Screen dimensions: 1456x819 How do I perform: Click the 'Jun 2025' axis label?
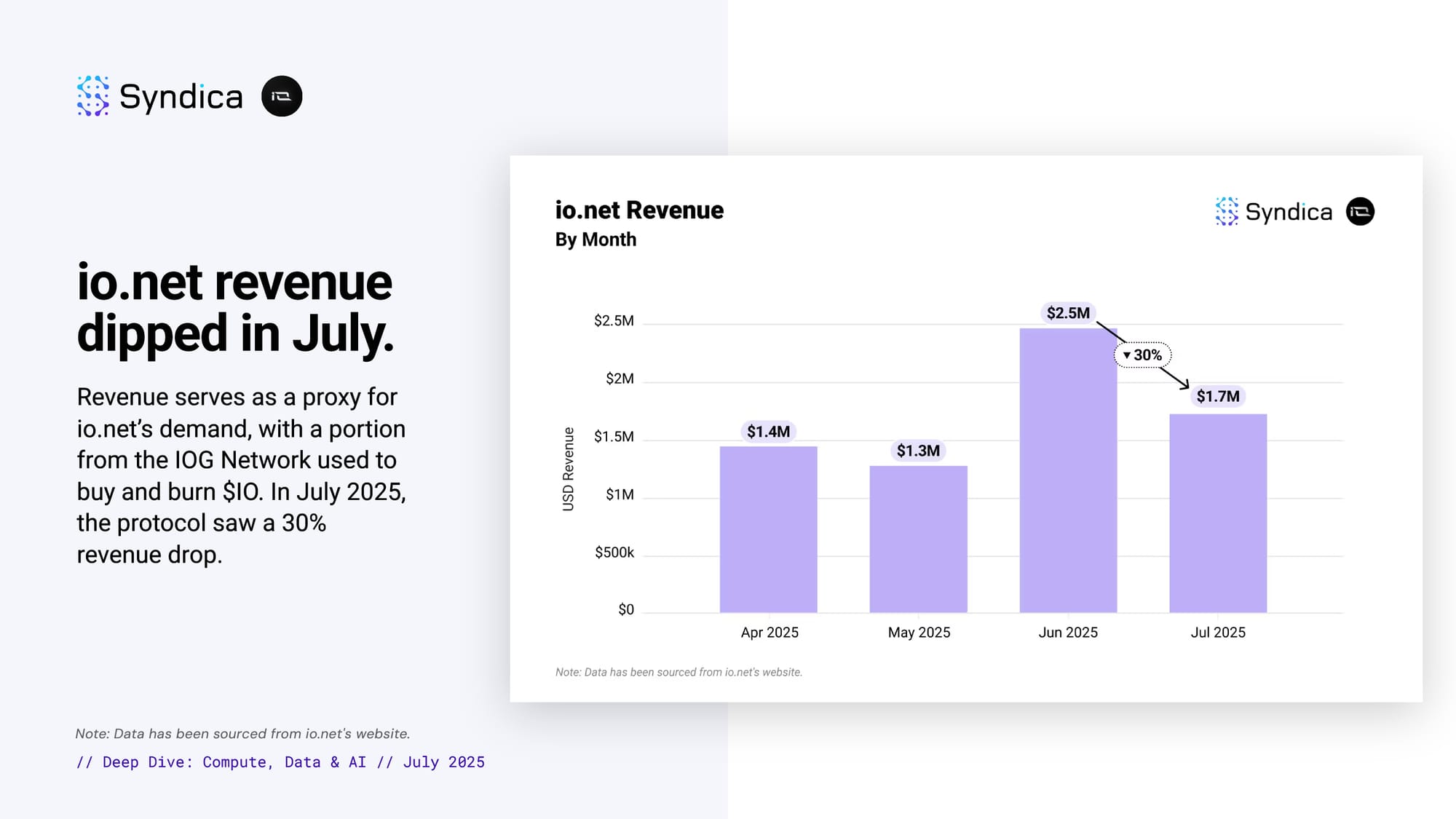(x=1067, y=632)
